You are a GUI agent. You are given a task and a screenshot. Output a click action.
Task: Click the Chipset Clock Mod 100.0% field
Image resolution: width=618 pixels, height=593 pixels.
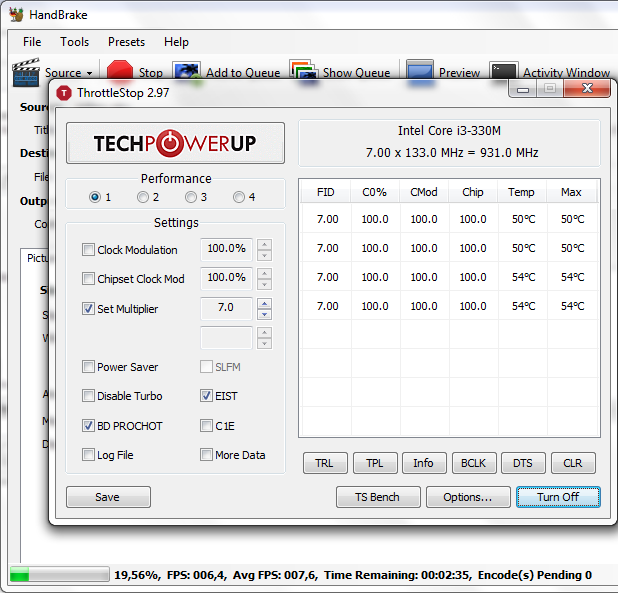point(226,278)
